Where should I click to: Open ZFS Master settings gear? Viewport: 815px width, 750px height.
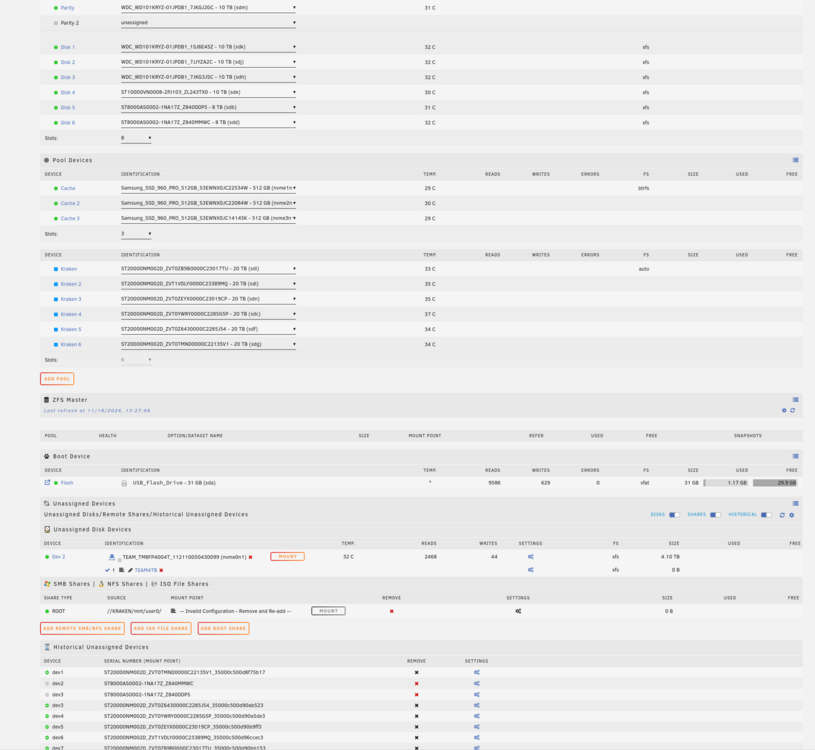coord(784,411)
